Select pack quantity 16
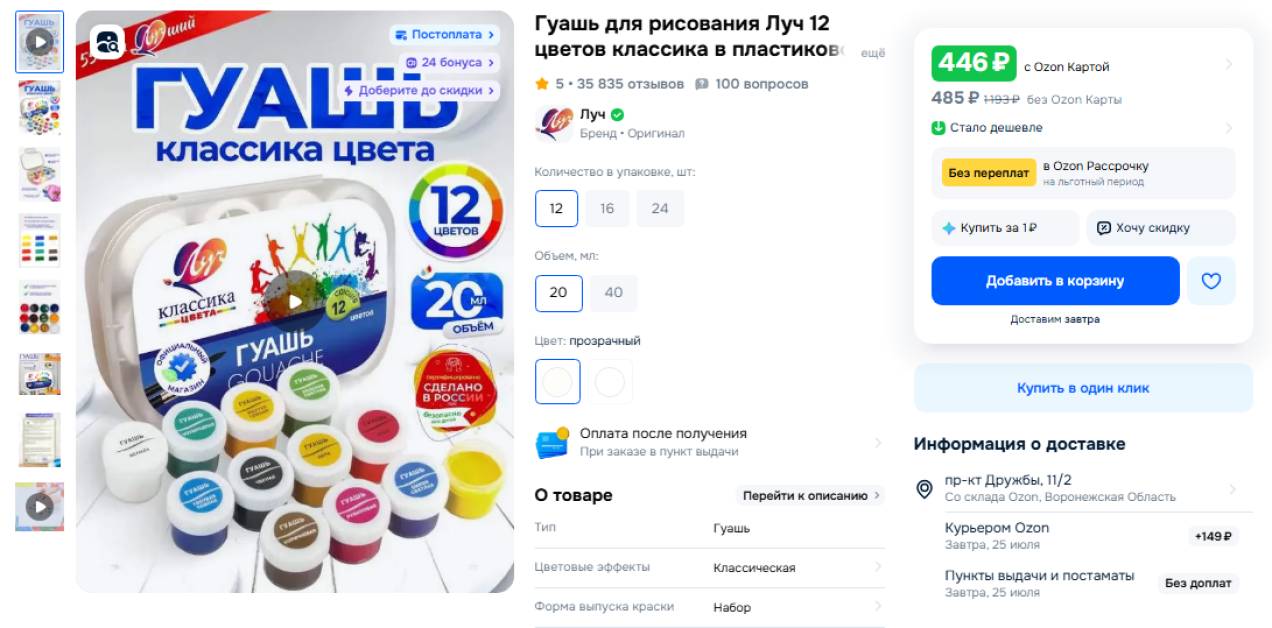 607,209
